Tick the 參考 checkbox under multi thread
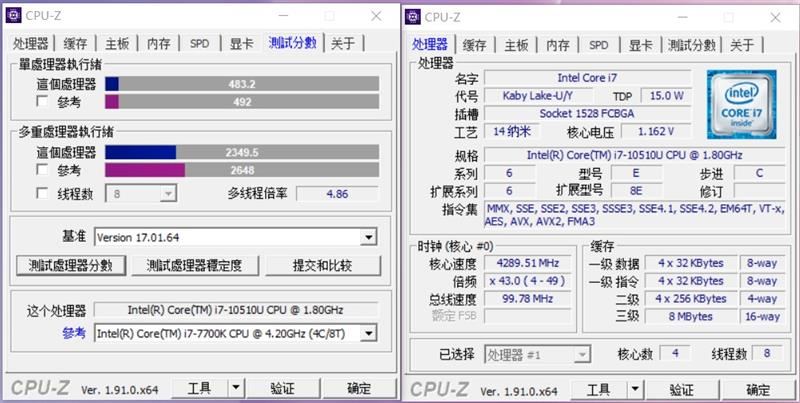800x403 pixels. (42, 169)
